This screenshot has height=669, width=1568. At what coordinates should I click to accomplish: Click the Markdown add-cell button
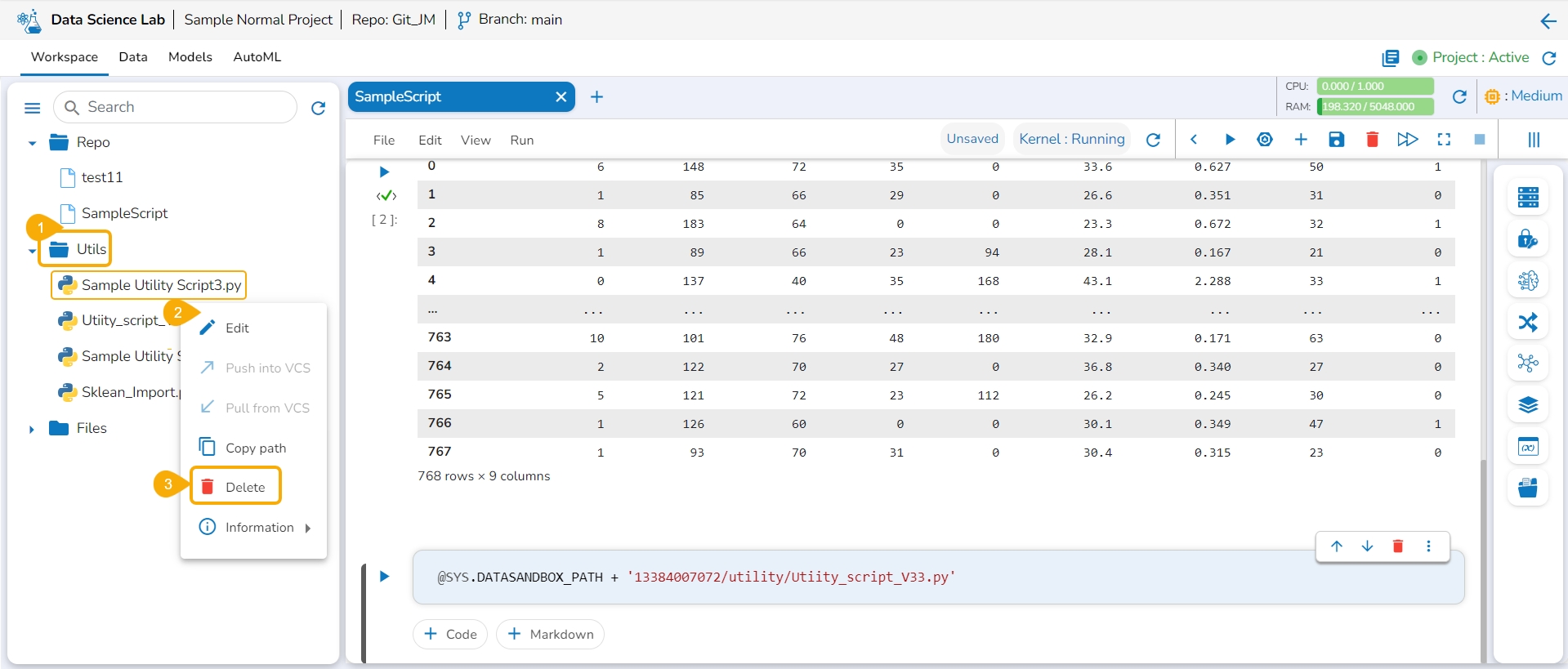click(x=550, y=634)
